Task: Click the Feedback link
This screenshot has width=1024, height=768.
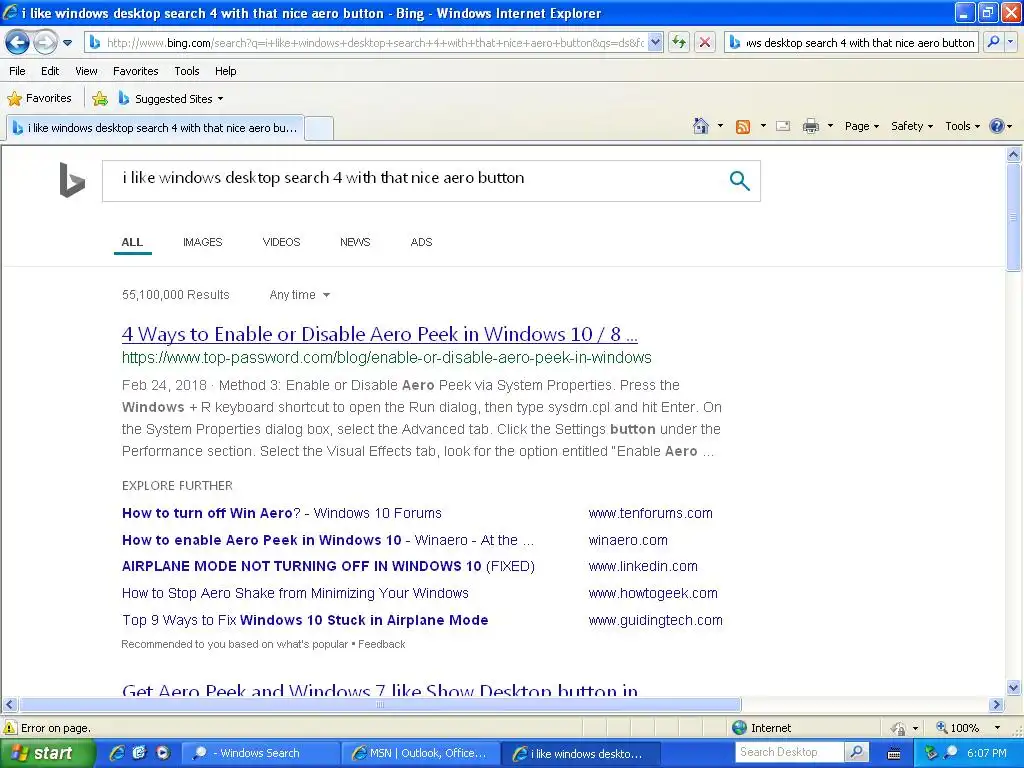Action: 381,645
